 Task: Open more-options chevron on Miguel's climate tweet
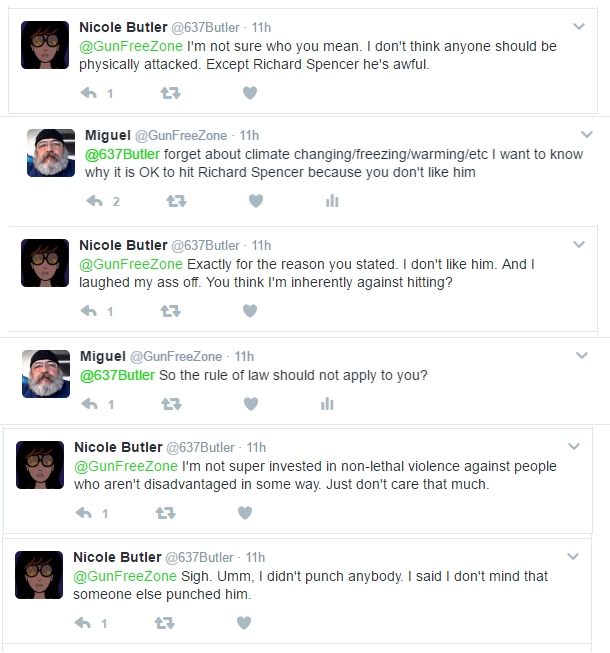[x=587, y=135]
